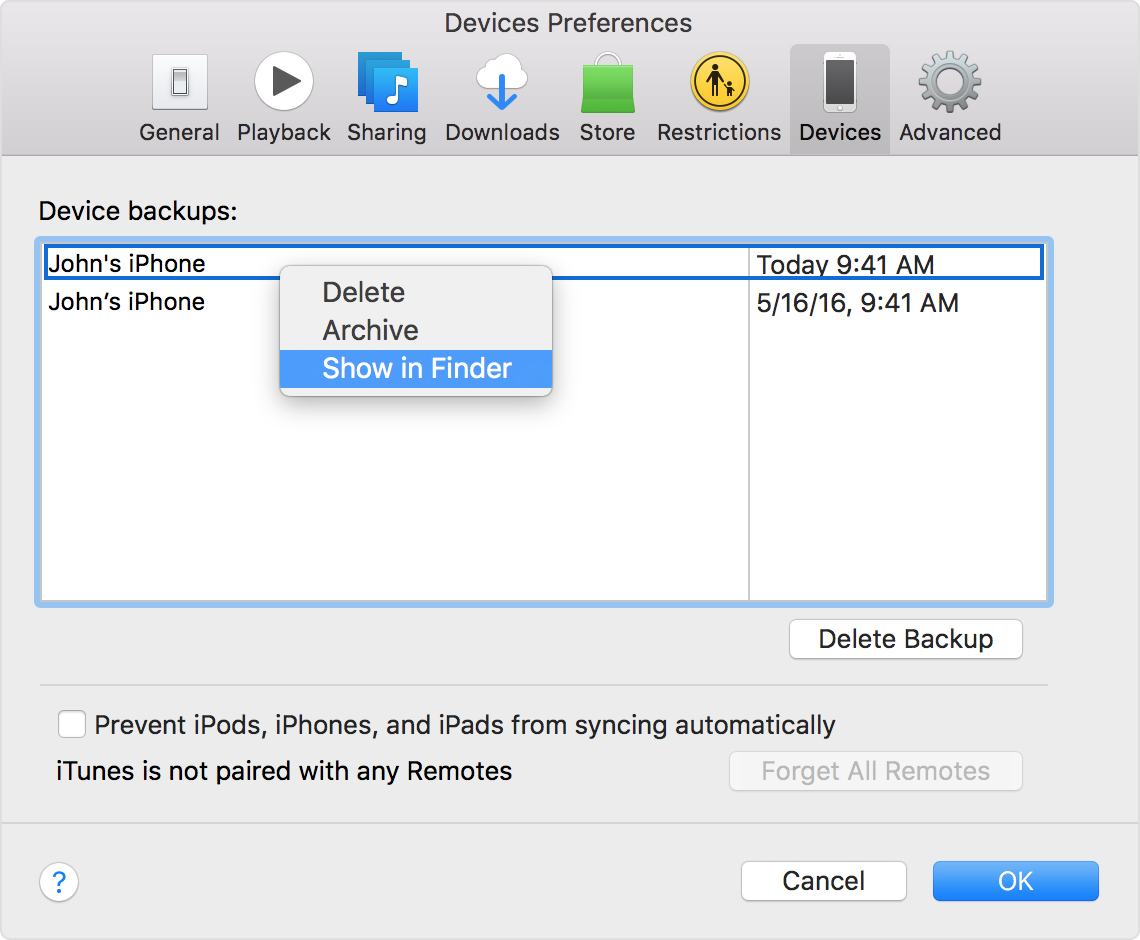
Task: Click the first John's iPhone backup name
Action: (x=127, y=264)
